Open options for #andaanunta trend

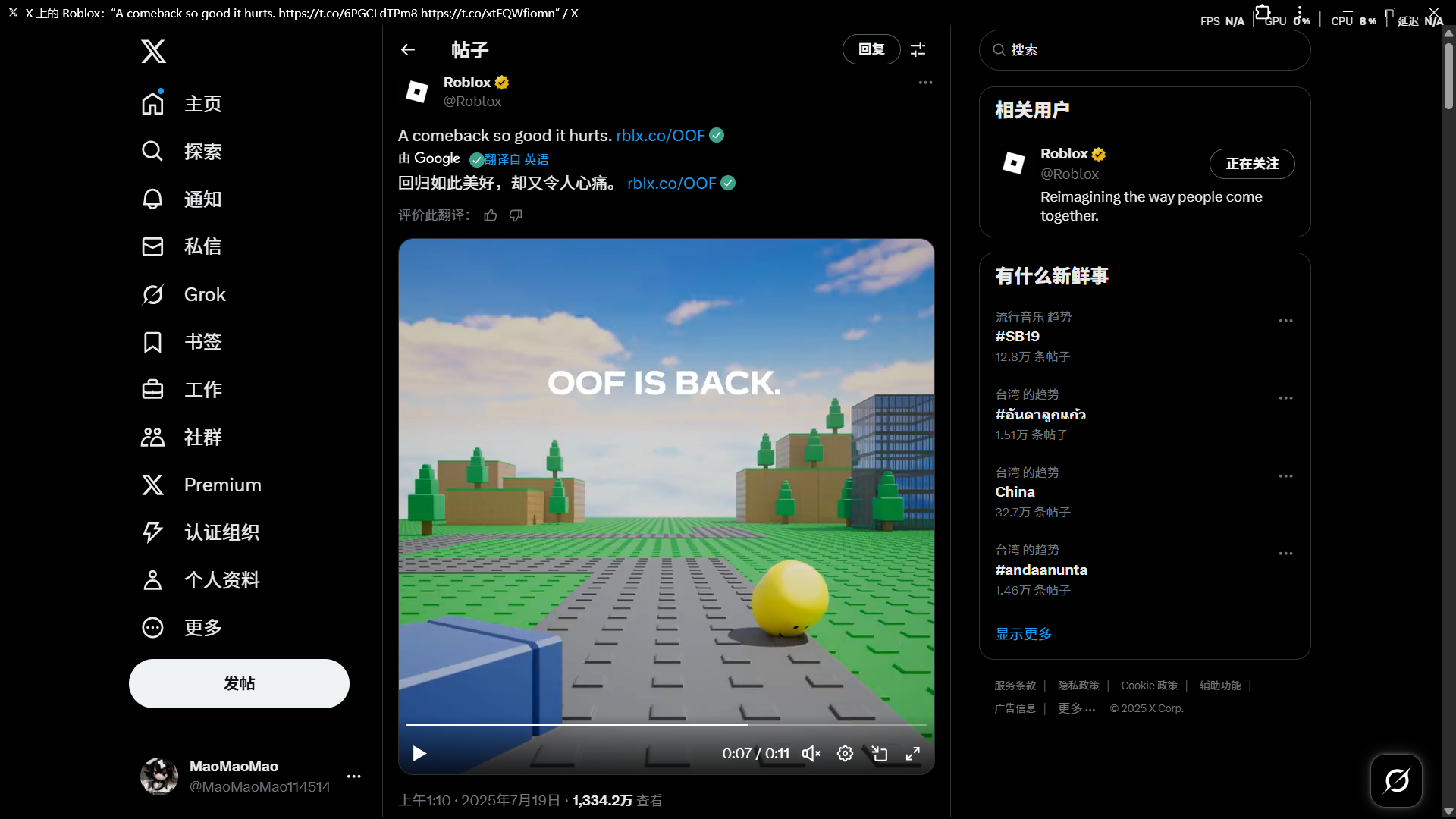click(1285, 553)
